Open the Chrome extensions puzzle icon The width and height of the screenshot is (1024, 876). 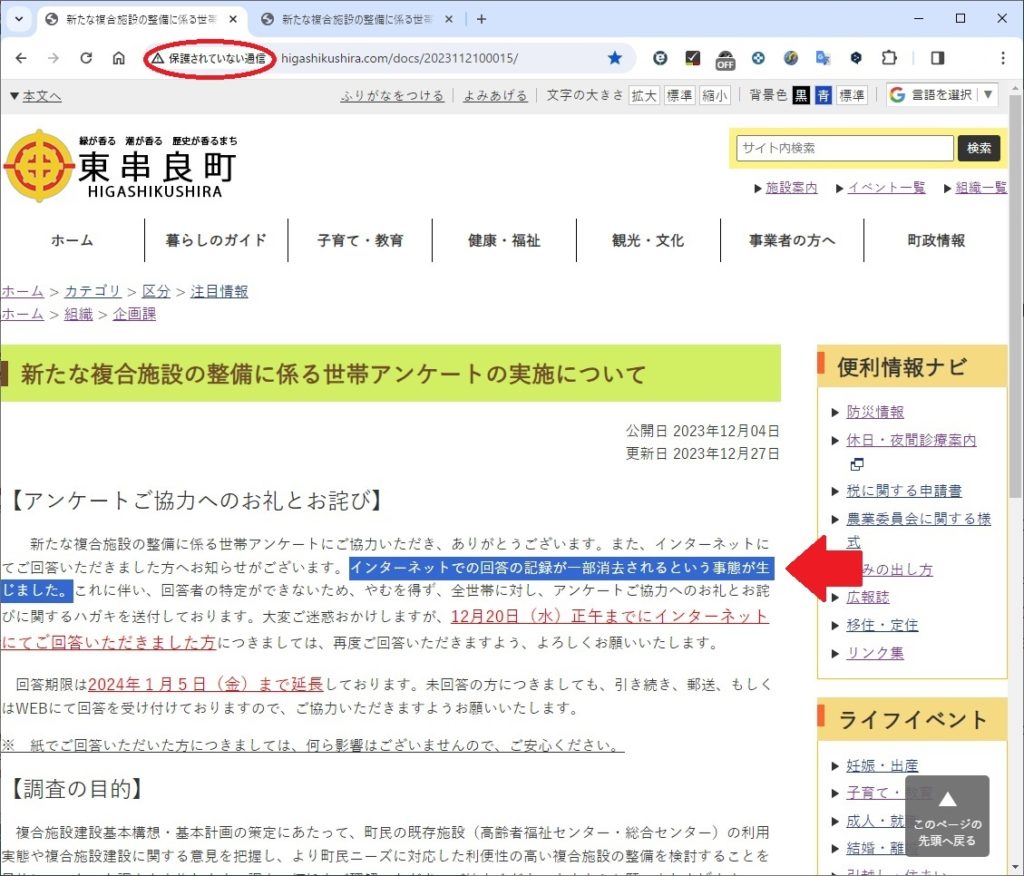(889, 58)
